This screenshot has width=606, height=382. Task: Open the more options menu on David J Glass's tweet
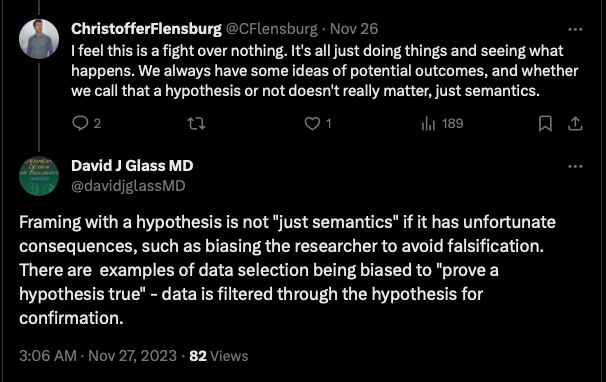(575, 167)
